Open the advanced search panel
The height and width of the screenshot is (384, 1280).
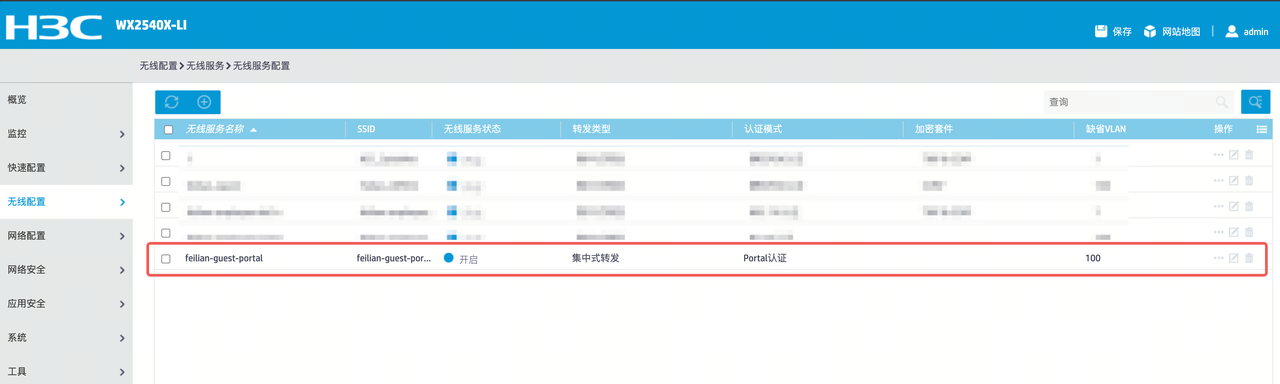coord(1256,102)
